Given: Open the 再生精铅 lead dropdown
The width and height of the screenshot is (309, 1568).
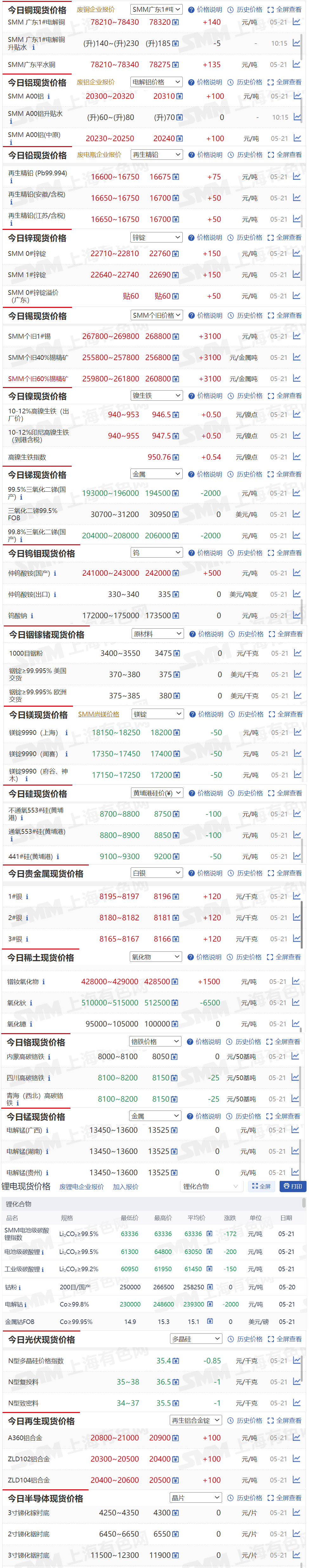Looking at the screenshot, I should pyautogui.click(x=157, y=155).
